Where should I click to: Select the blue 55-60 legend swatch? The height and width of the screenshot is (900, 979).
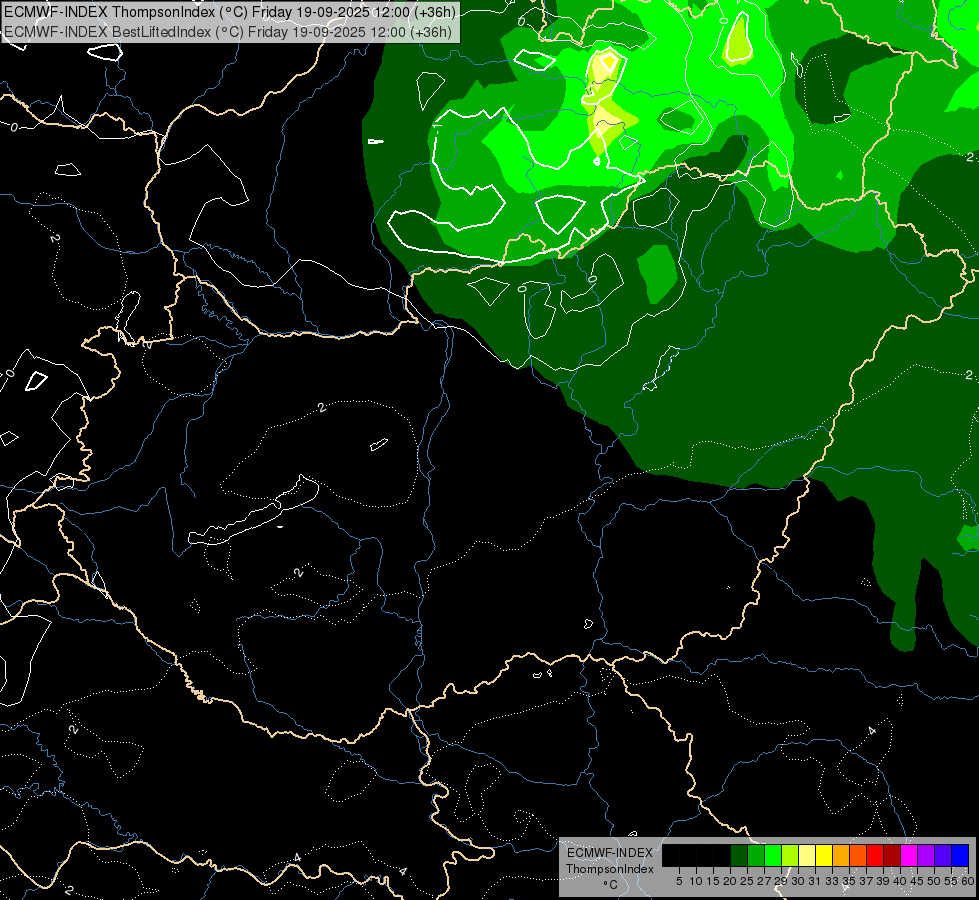point(960,855)
